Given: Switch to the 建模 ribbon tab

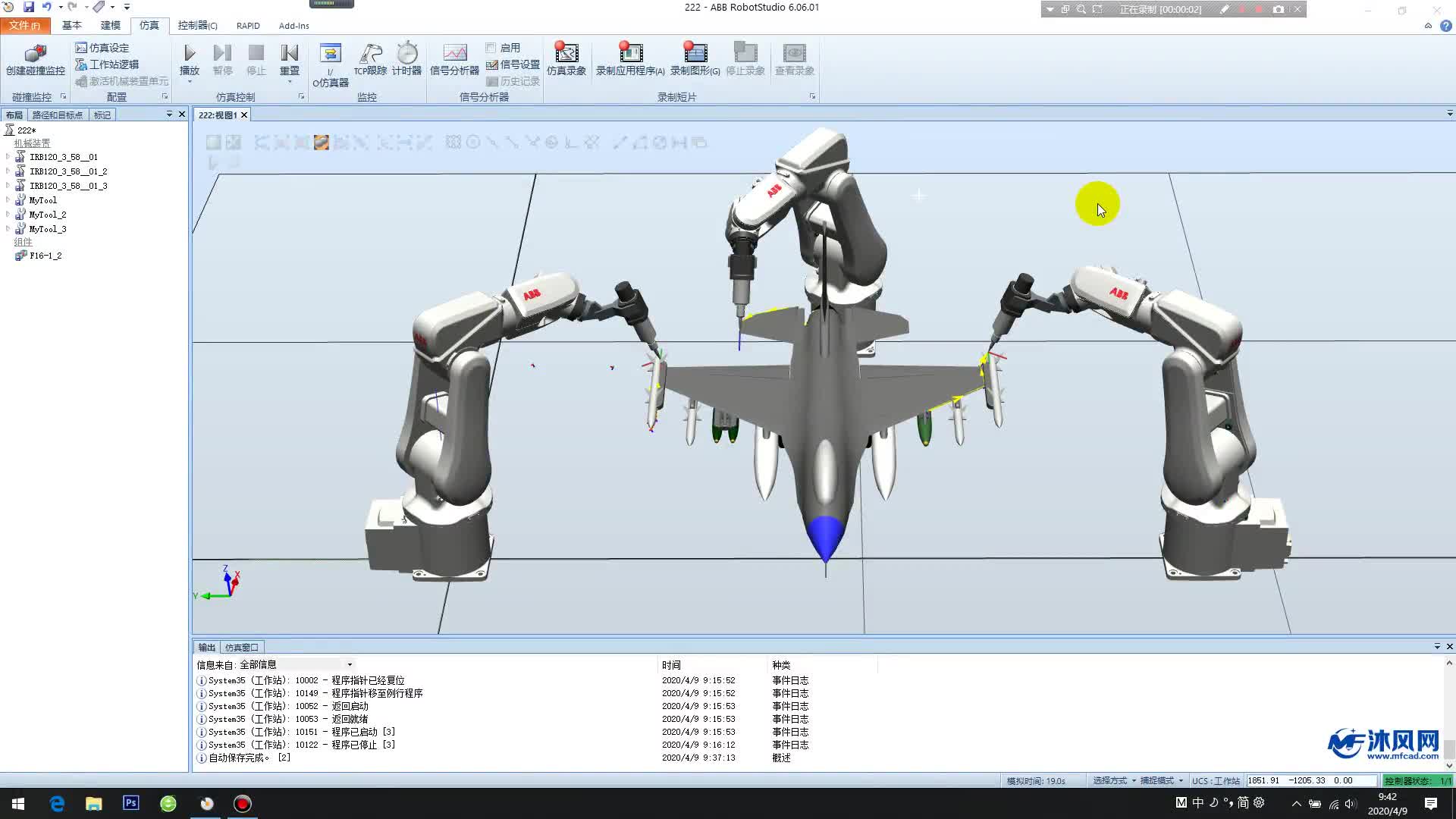Looking at the screenshot, I should coord(111,25).
